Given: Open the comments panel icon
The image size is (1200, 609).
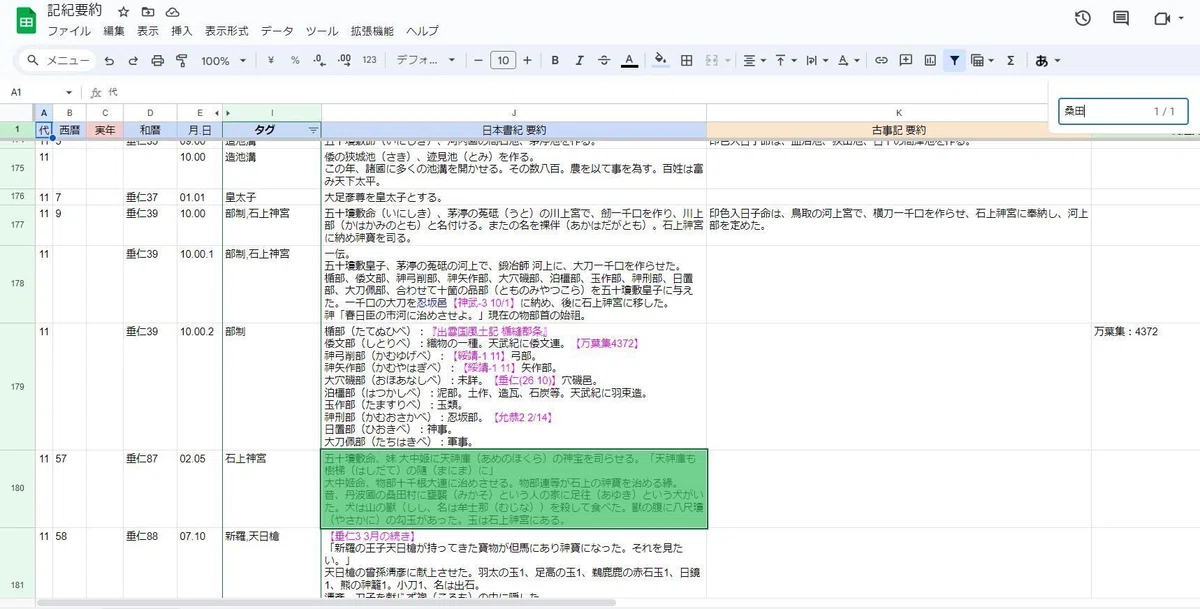Looking at the screenshot, I should 1121,18.
